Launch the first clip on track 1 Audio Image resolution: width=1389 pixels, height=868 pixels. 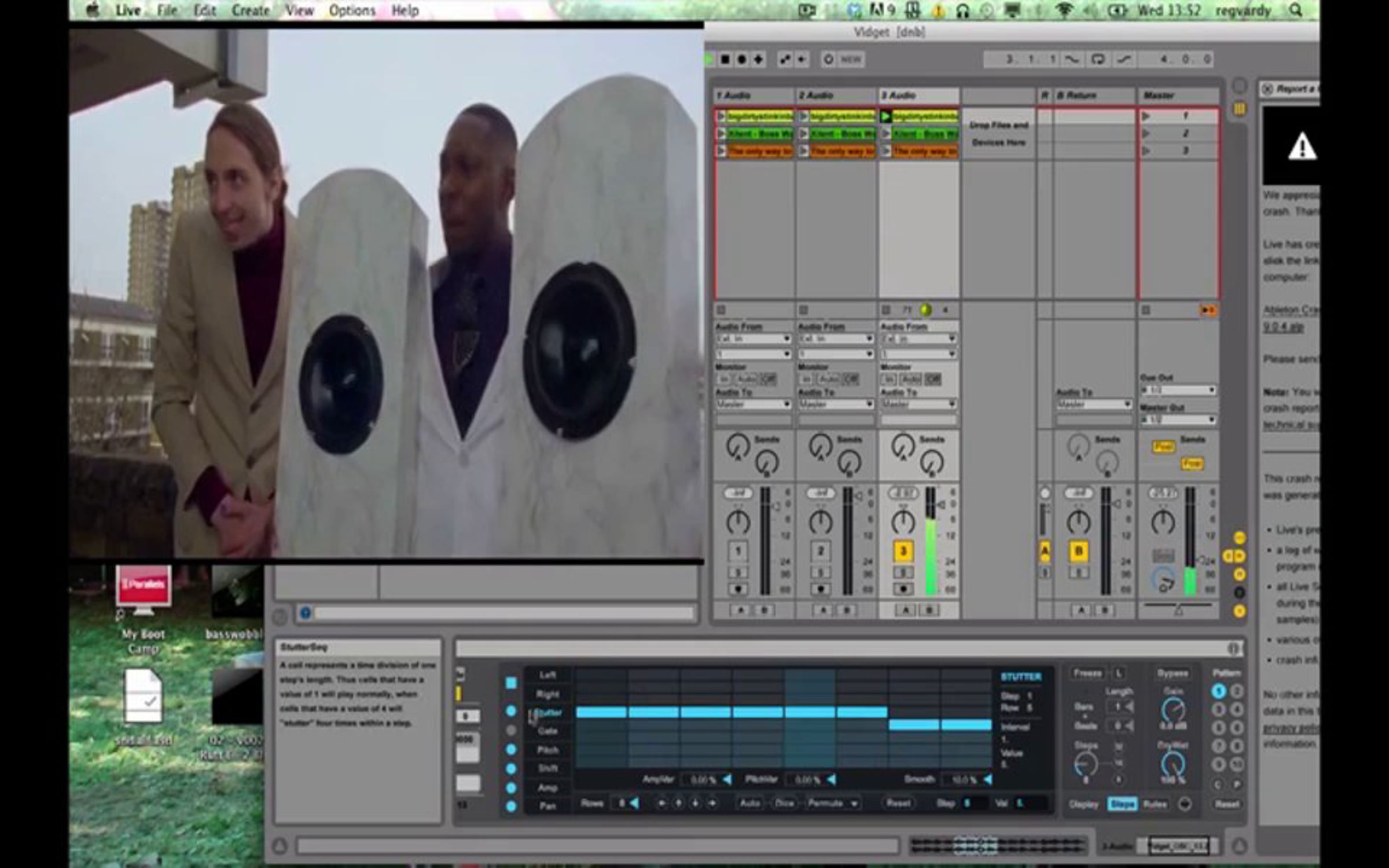721,117
